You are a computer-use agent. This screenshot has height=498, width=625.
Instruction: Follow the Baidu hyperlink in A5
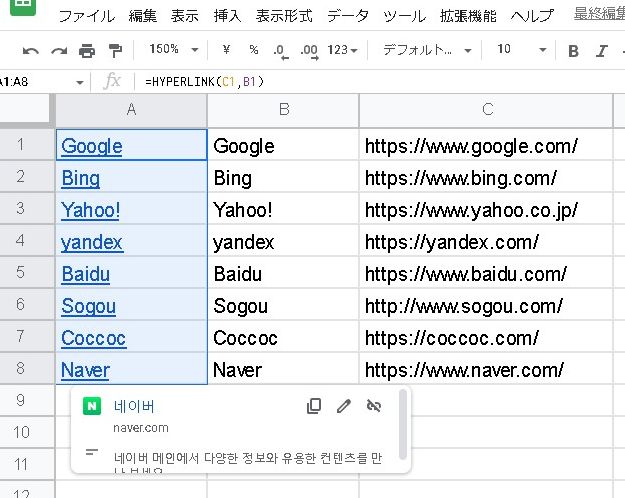86,274
